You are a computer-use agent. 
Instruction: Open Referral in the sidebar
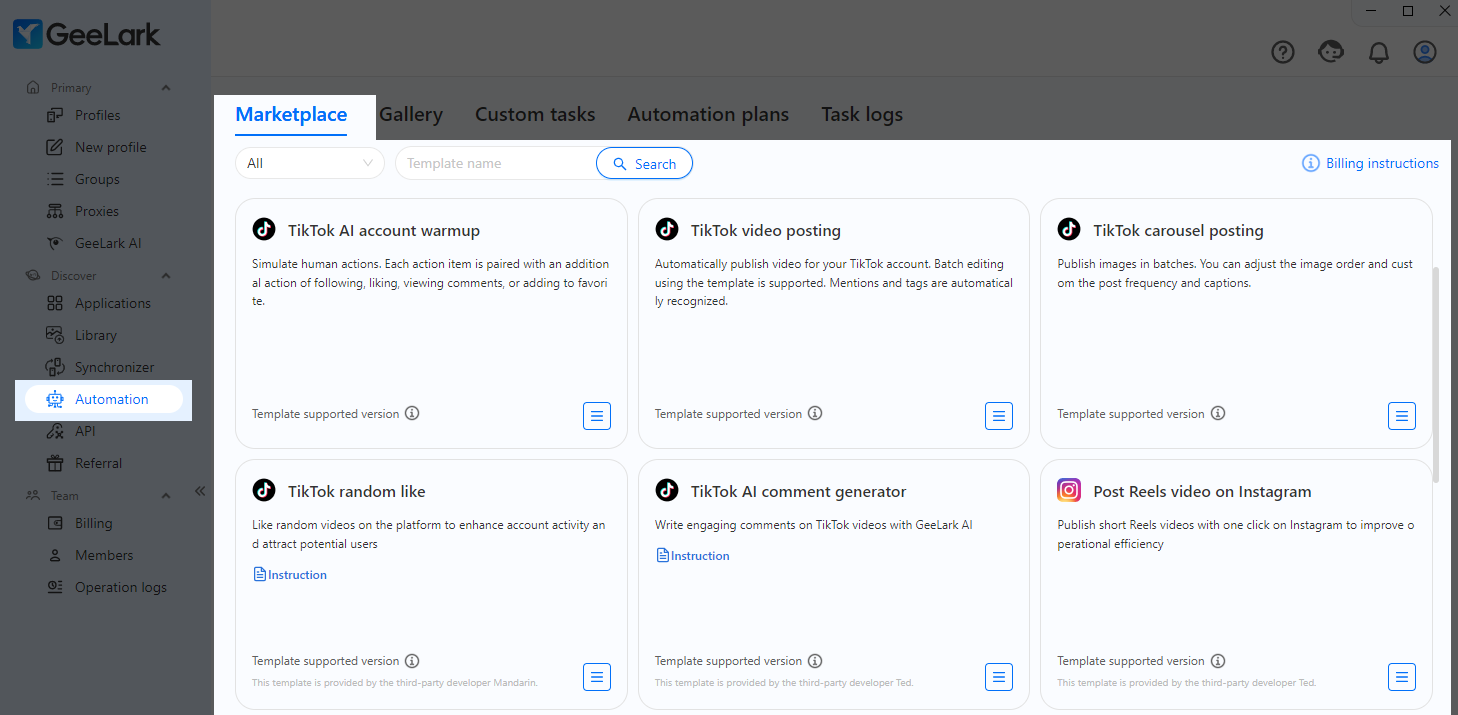[99, 463]
